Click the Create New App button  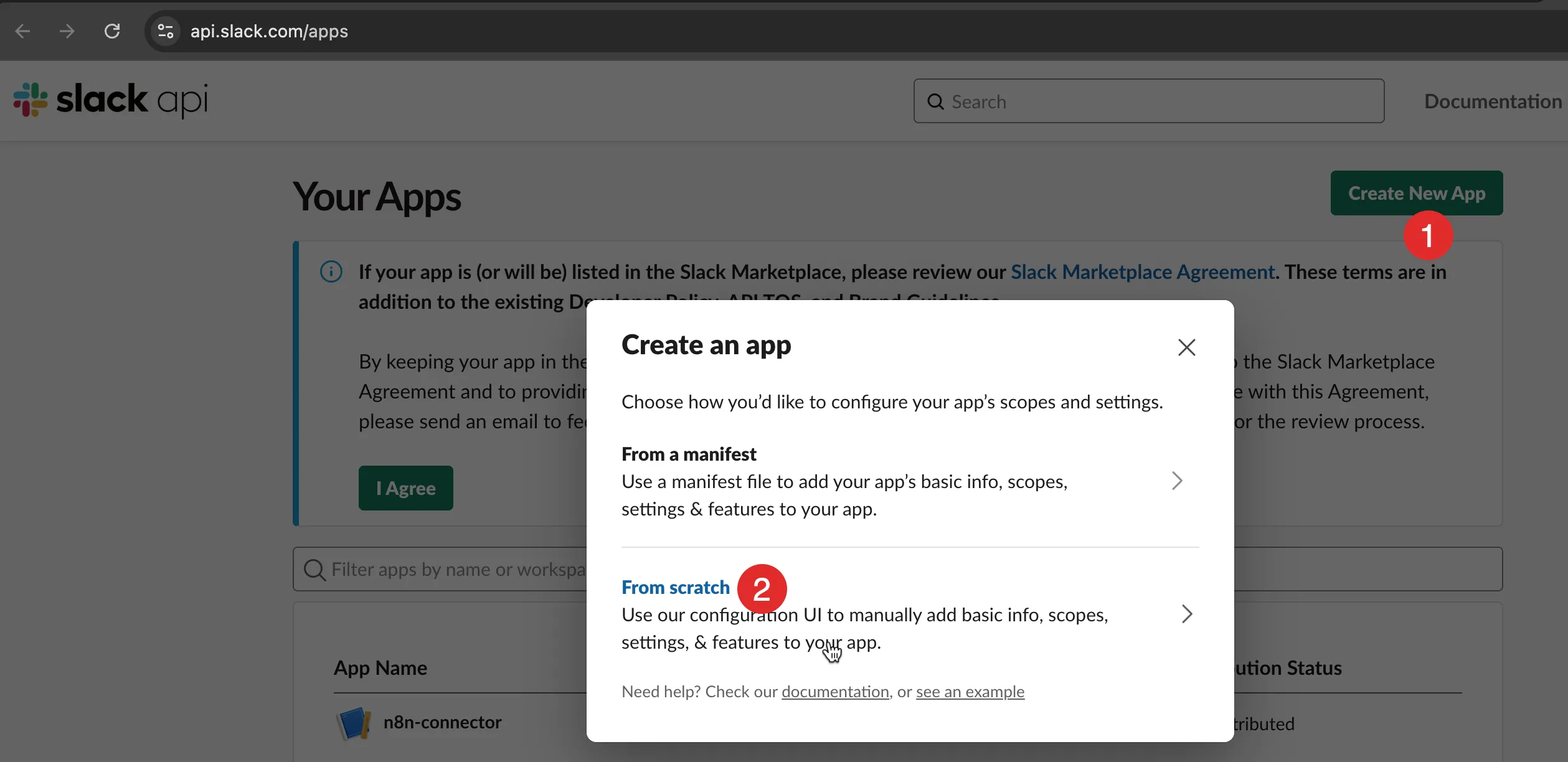(1417, 193)
